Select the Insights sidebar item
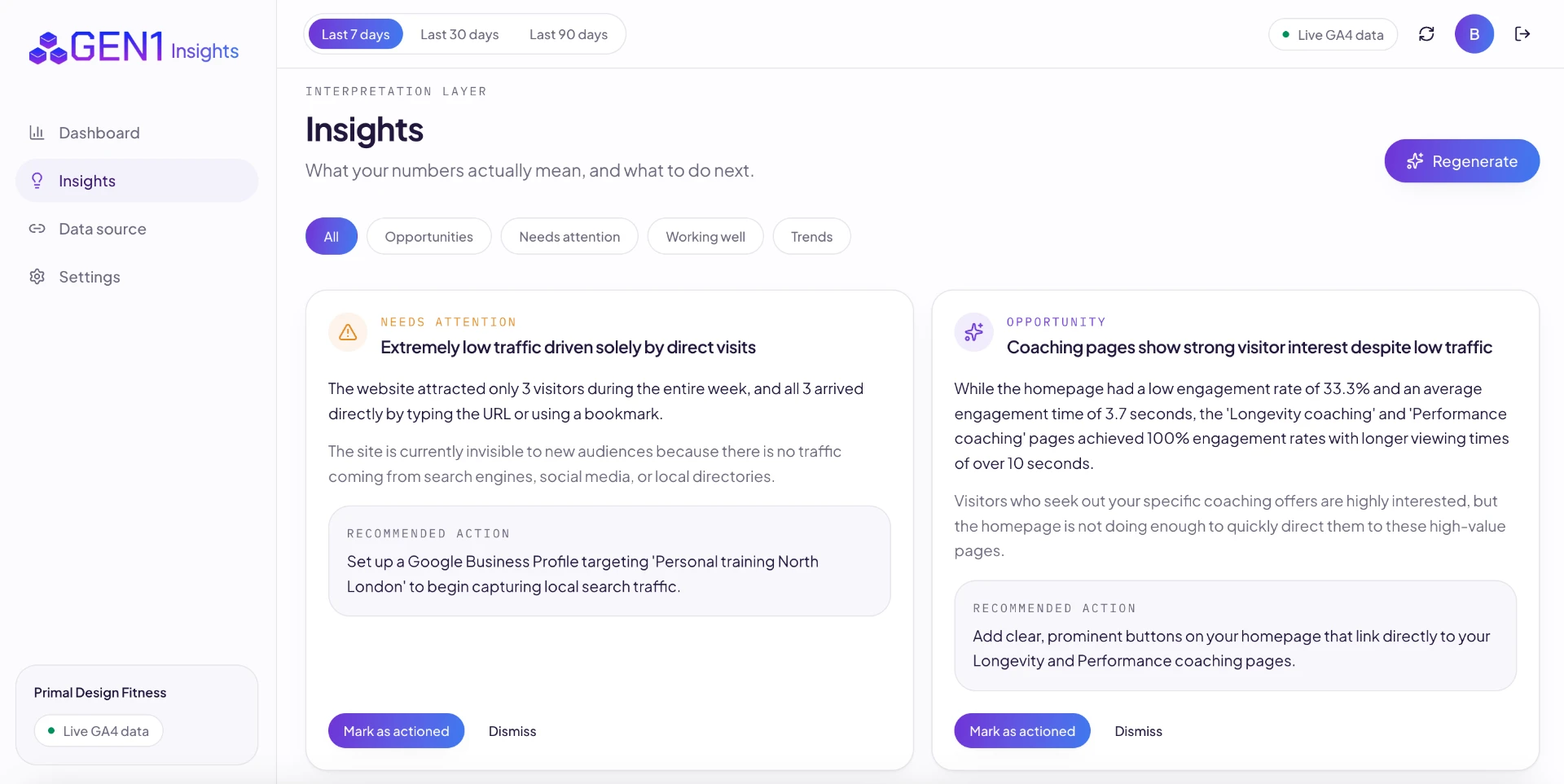This screenshot has width=1564, height=784. pyautogui.click(x=137, y=181)
